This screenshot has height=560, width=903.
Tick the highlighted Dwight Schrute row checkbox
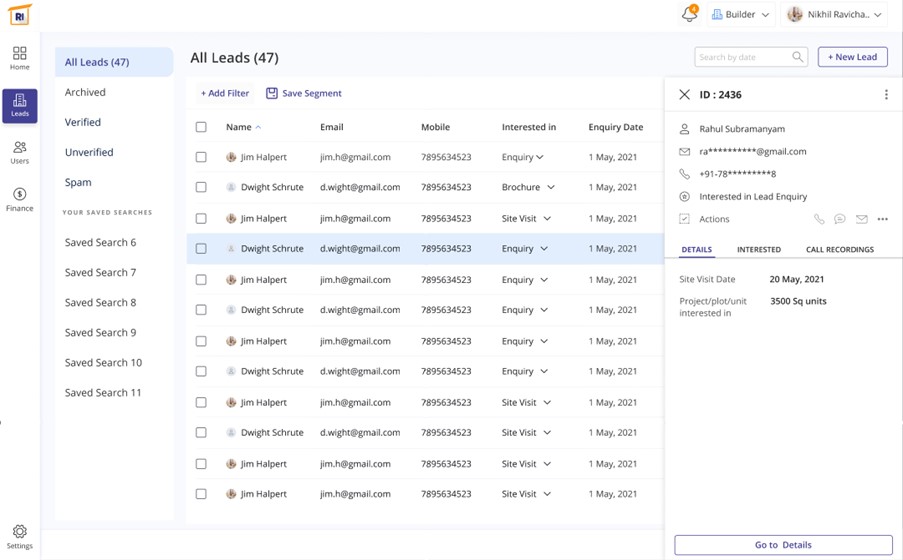coord(201,248)
